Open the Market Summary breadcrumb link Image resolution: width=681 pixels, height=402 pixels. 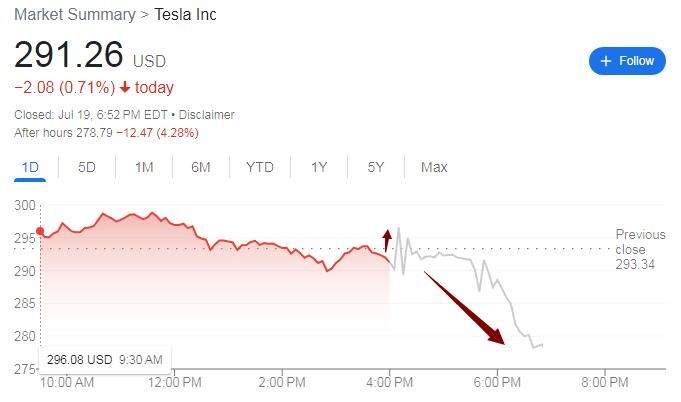tap(75, 15)
